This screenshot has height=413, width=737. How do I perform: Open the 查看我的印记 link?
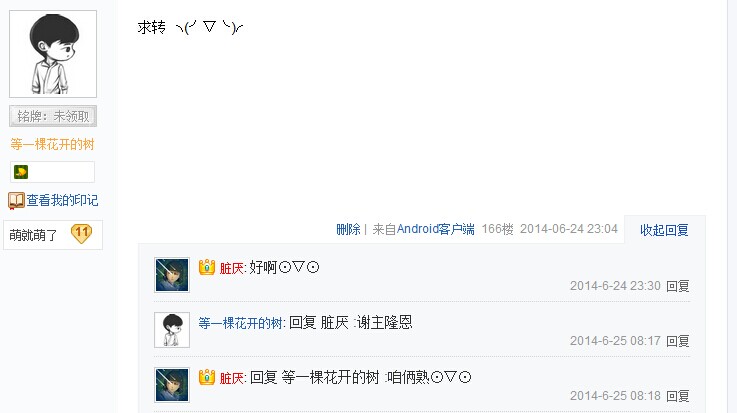pyautogui.click(x=62, y=201)
